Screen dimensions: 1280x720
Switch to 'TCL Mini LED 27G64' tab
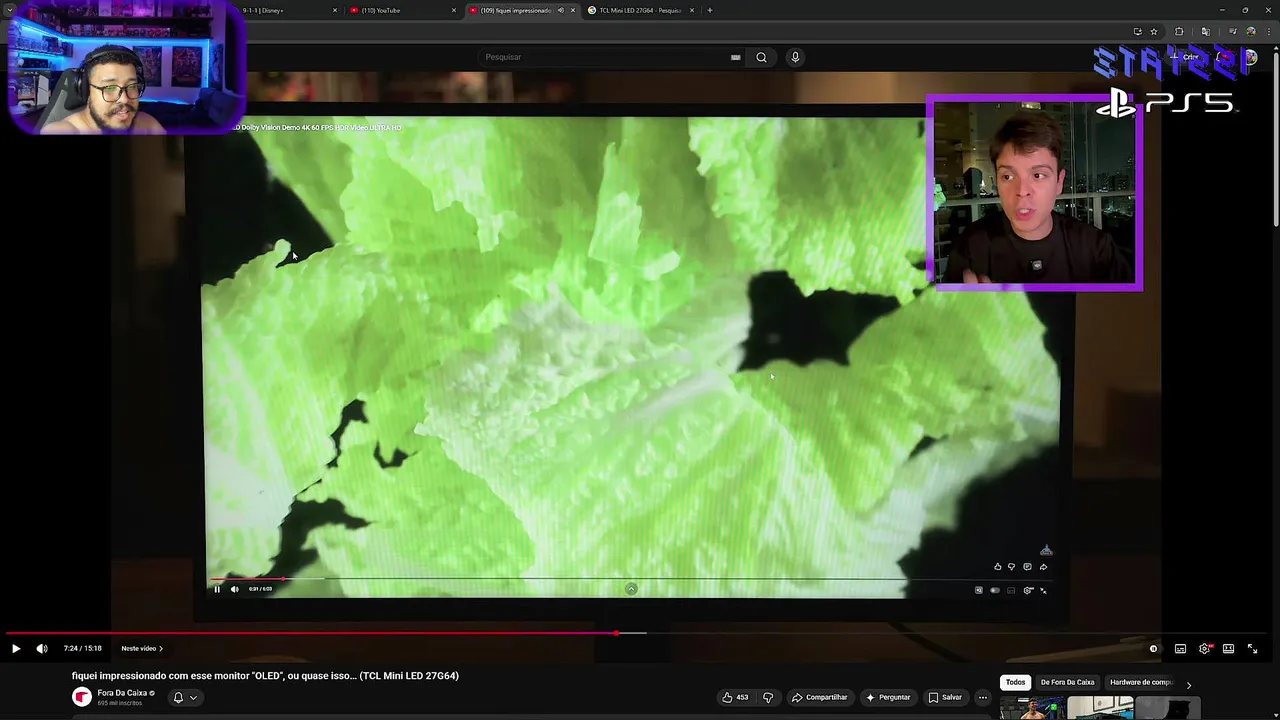click(640, 10)
